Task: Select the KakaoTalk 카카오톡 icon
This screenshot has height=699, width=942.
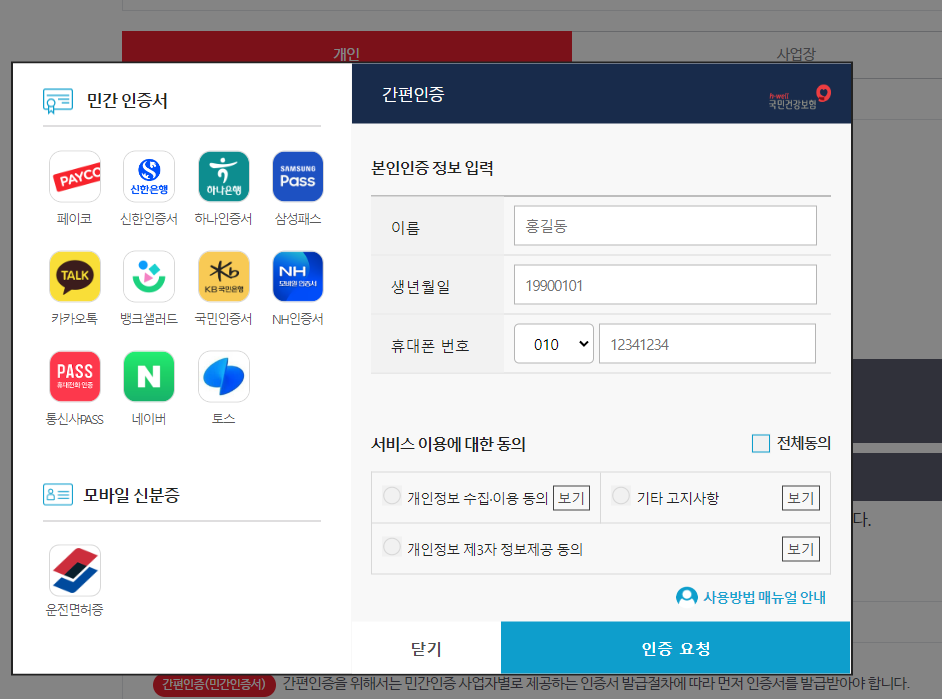Action: [74, 276]
